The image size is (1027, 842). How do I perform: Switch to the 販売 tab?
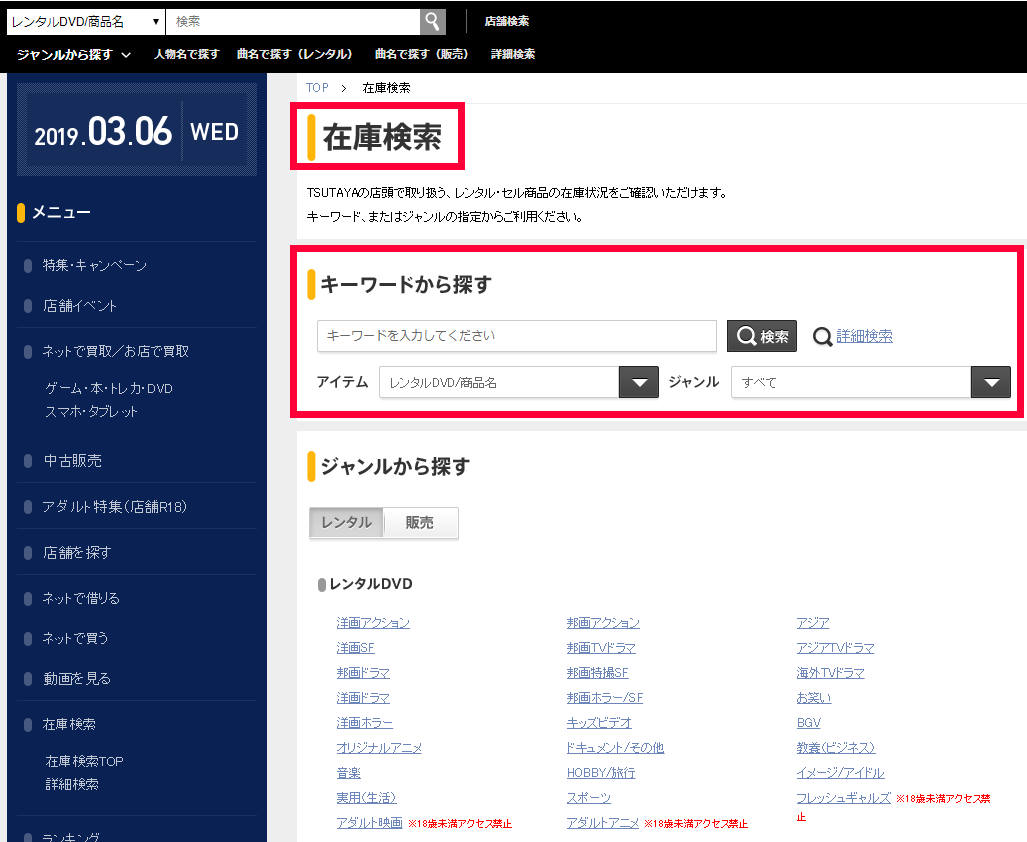[x=420, y=522]
